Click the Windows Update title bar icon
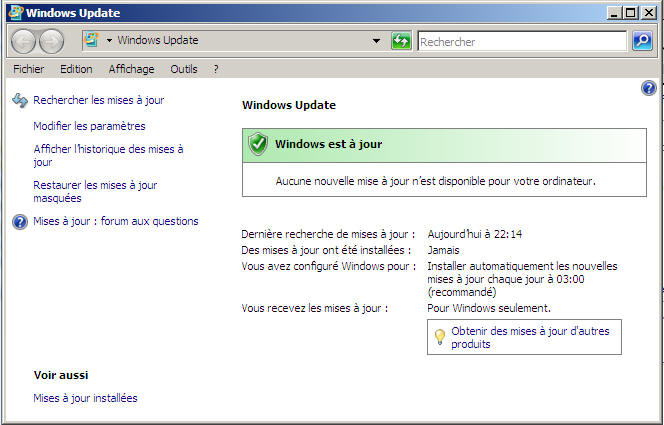 point(16,13)
